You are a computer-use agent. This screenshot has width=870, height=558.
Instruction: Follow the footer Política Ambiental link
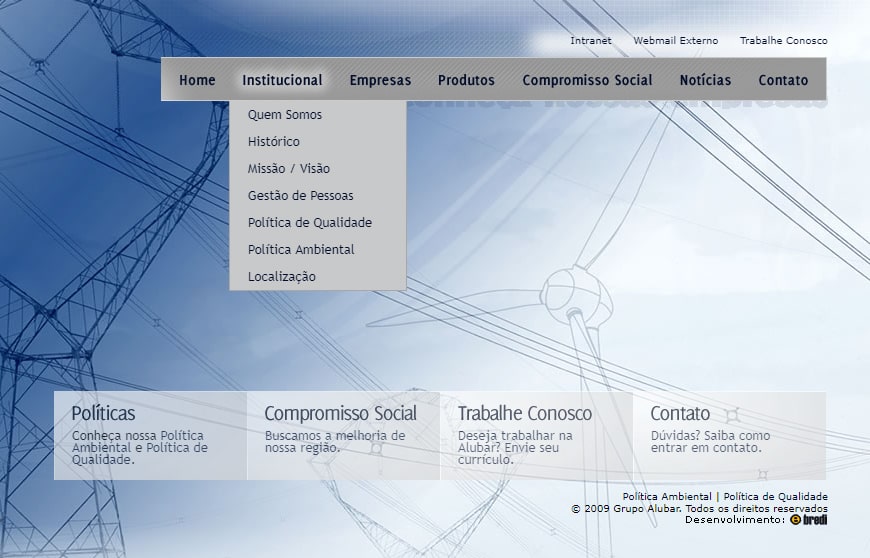667,496
